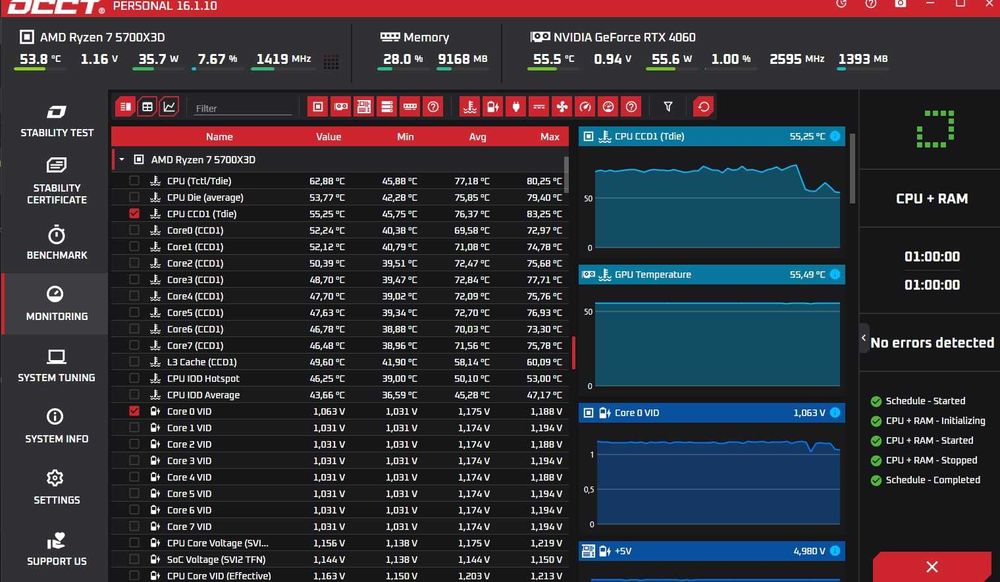Select the 'Schedule - Completed' log entry
Screen dimensions: 1000x582
(x=925, y=480)
